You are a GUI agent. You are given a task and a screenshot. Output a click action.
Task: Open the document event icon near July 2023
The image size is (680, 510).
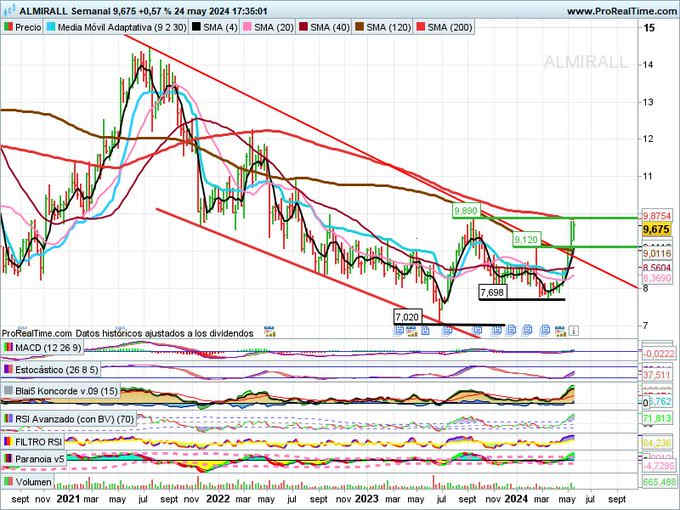click(447, 331)
